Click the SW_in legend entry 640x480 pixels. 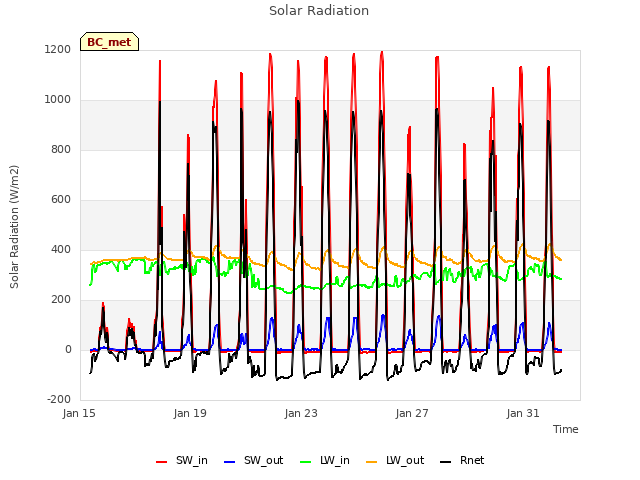coord(182,461)
